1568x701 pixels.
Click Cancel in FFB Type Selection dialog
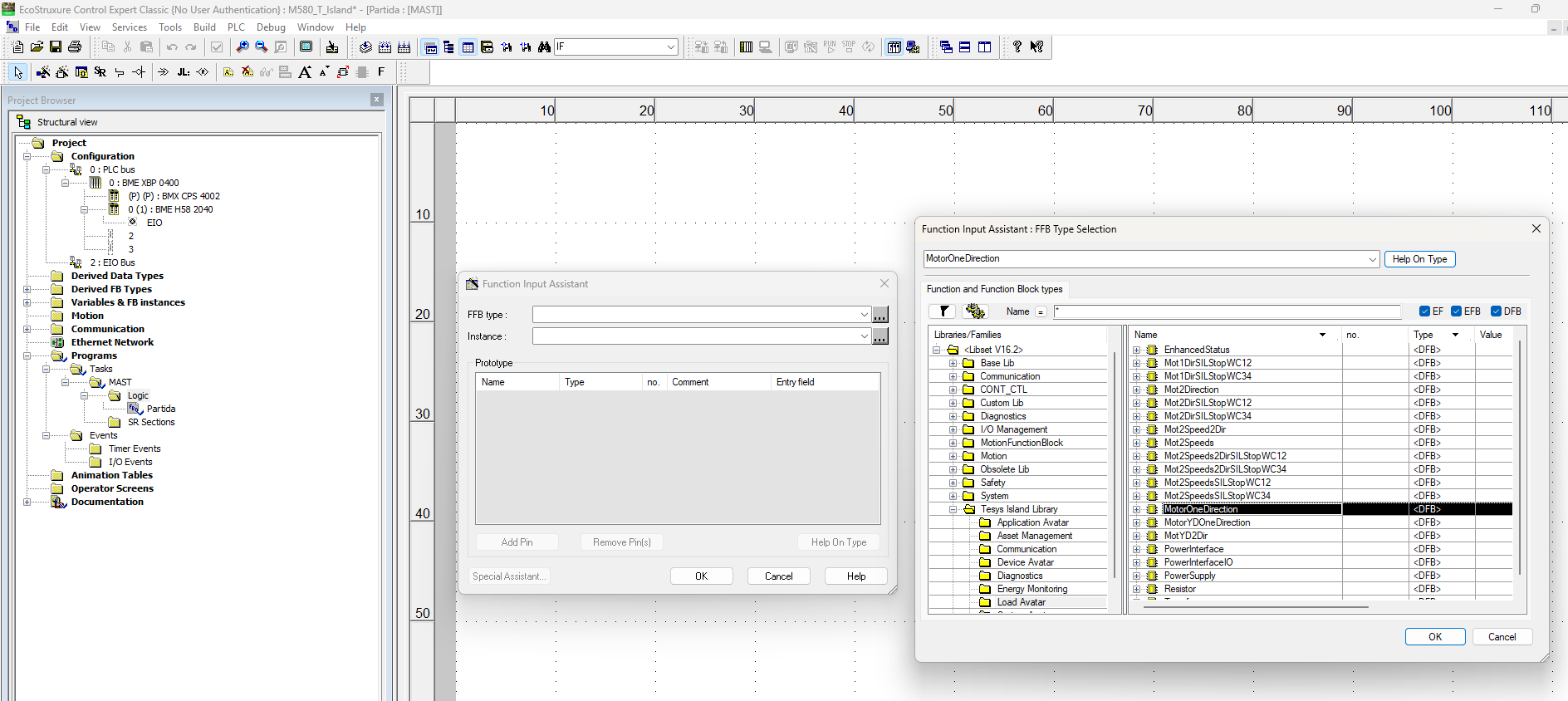click(1502, 637)
